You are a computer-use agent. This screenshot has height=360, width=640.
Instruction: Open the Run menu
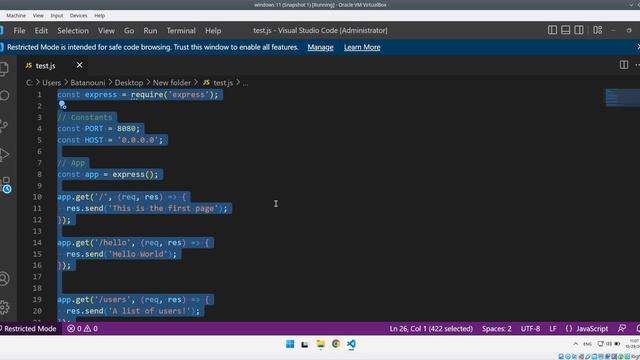point(150,31)
